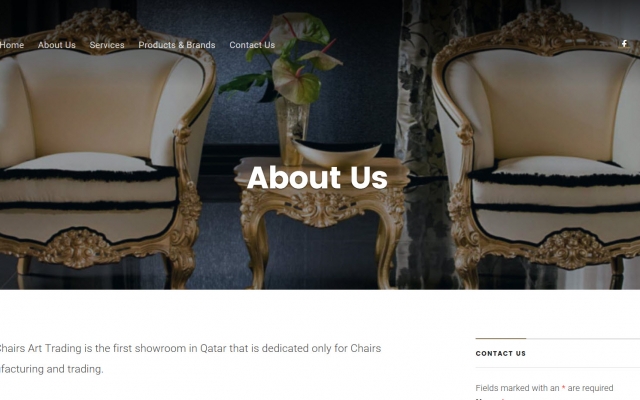640x400 pixels.
Task: Click the CONTACT US sidebar heading
Action: click(501, 353)
